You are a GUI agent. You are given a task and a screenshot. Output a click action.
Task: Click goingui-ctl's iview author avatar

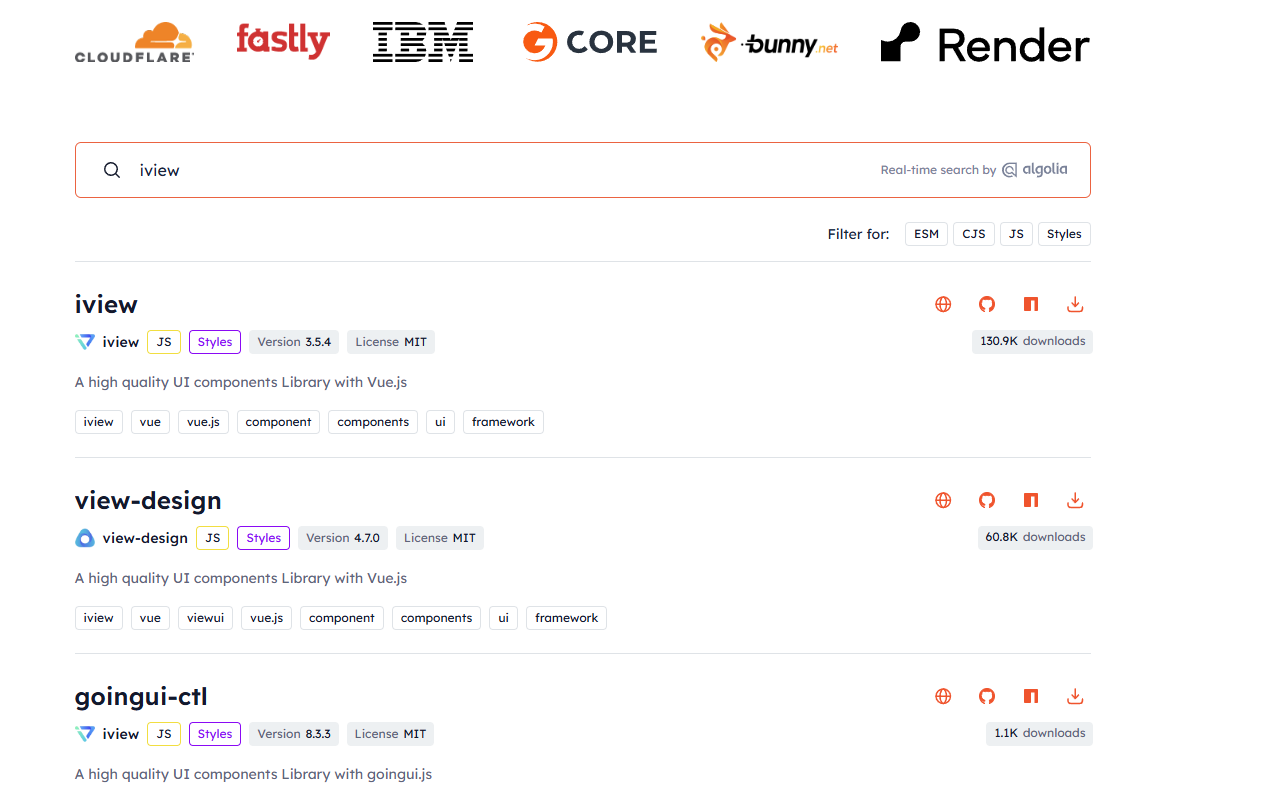(85, 734)
